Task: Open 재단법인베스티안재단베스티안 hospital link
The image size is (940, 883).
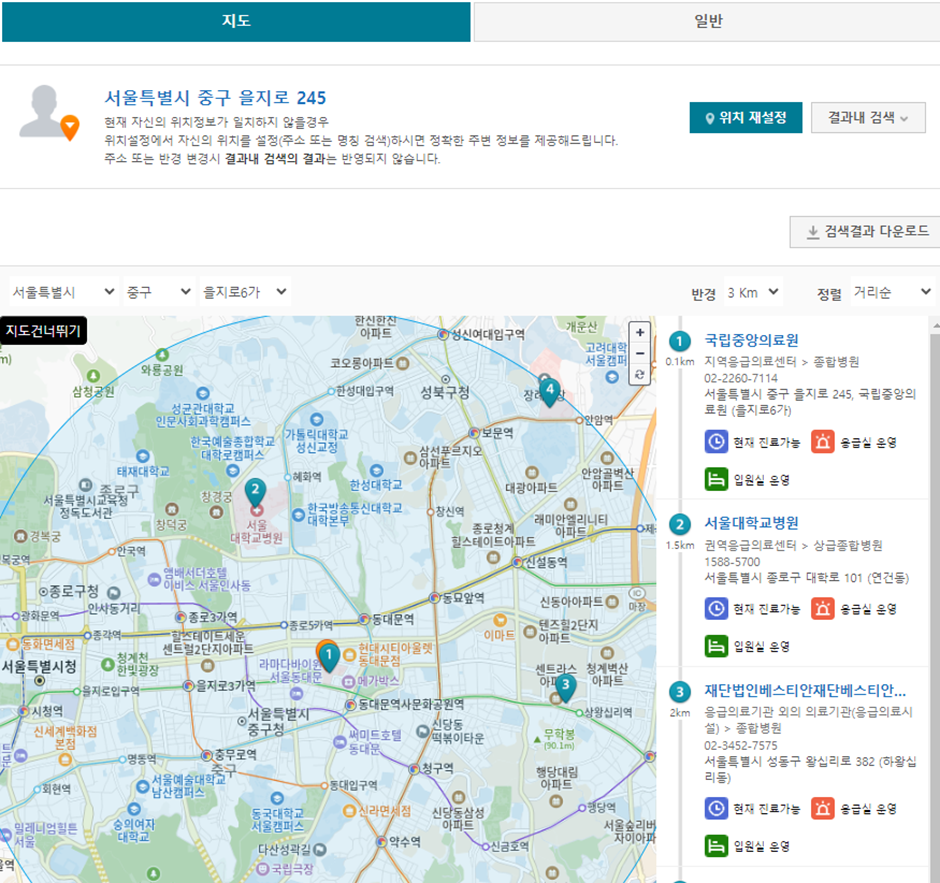Action: (805, 691)
